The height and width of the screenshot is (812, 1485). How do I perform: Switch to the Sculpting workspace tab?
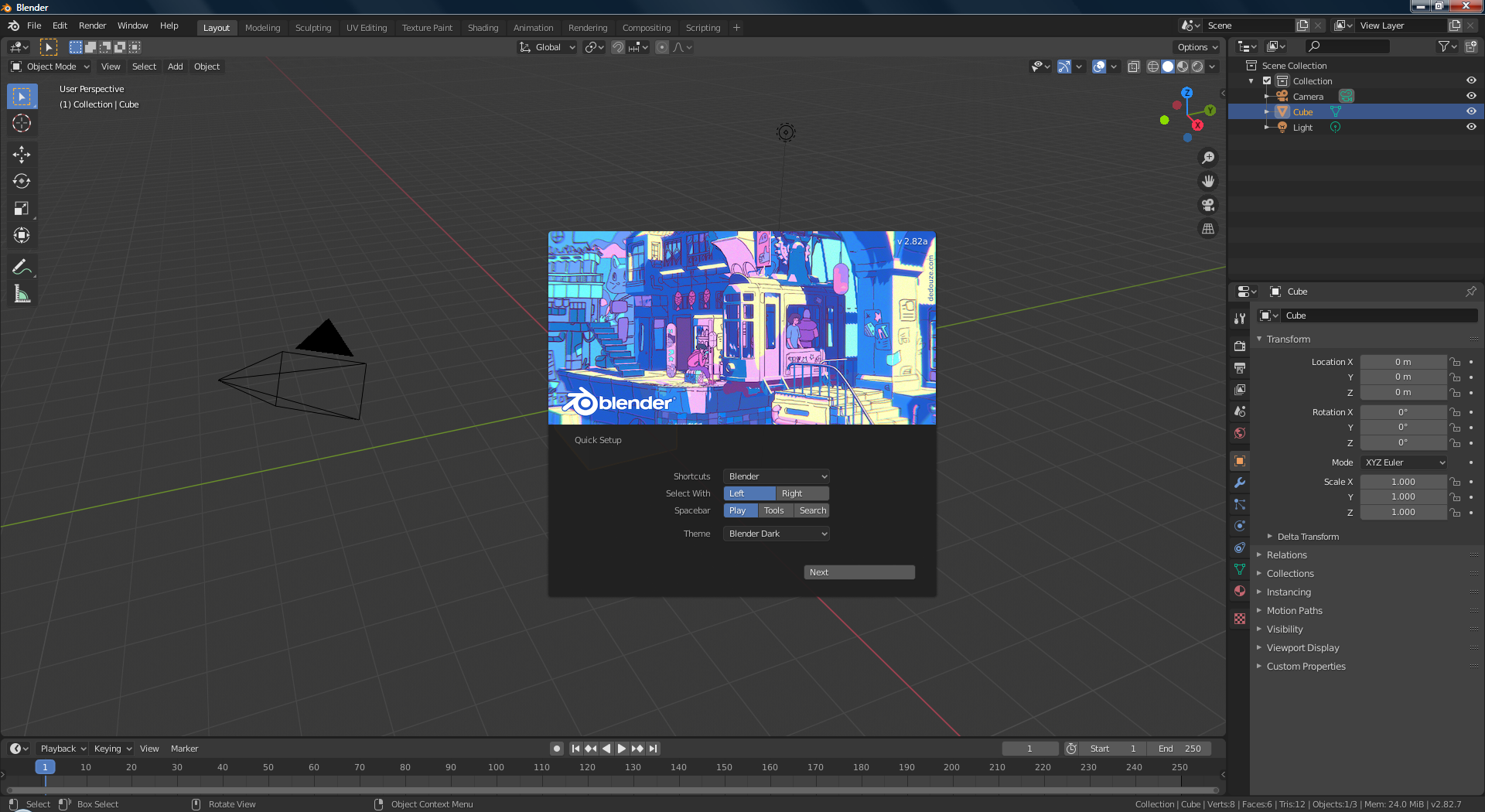point(312,28)
